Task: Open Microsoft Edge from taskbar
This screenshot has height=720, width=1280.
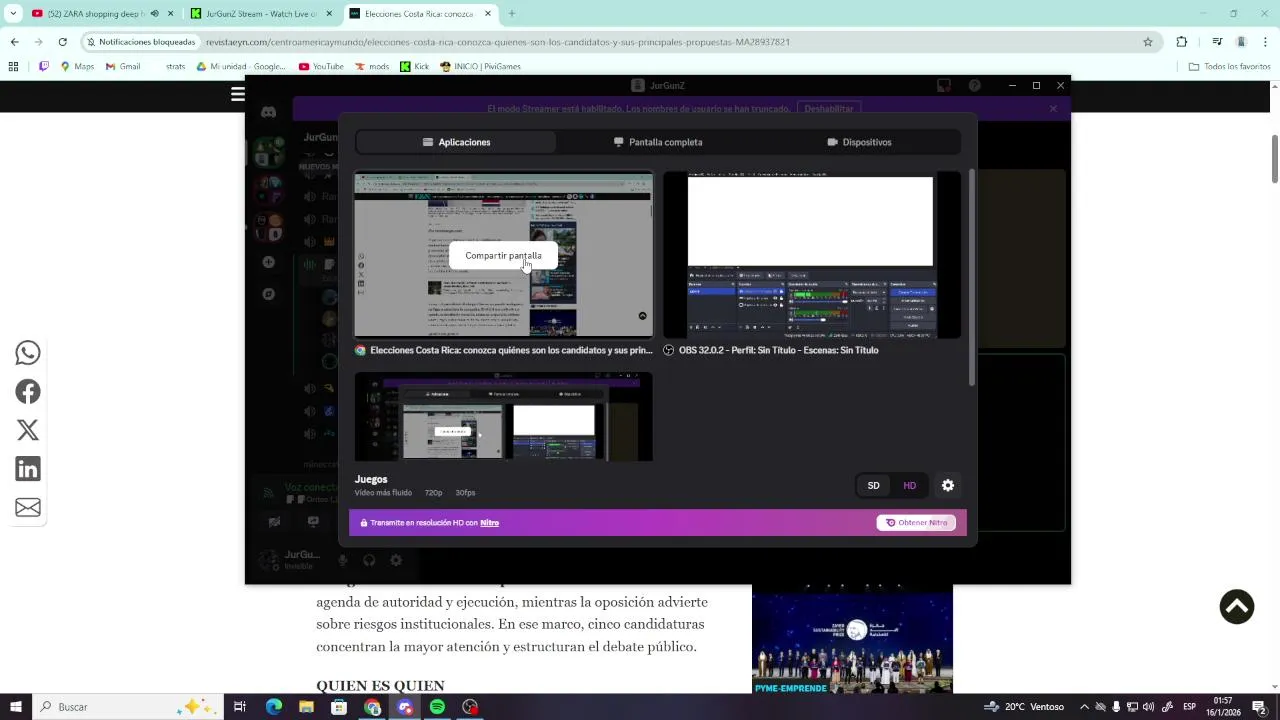Action: click(x=273, y=707)
